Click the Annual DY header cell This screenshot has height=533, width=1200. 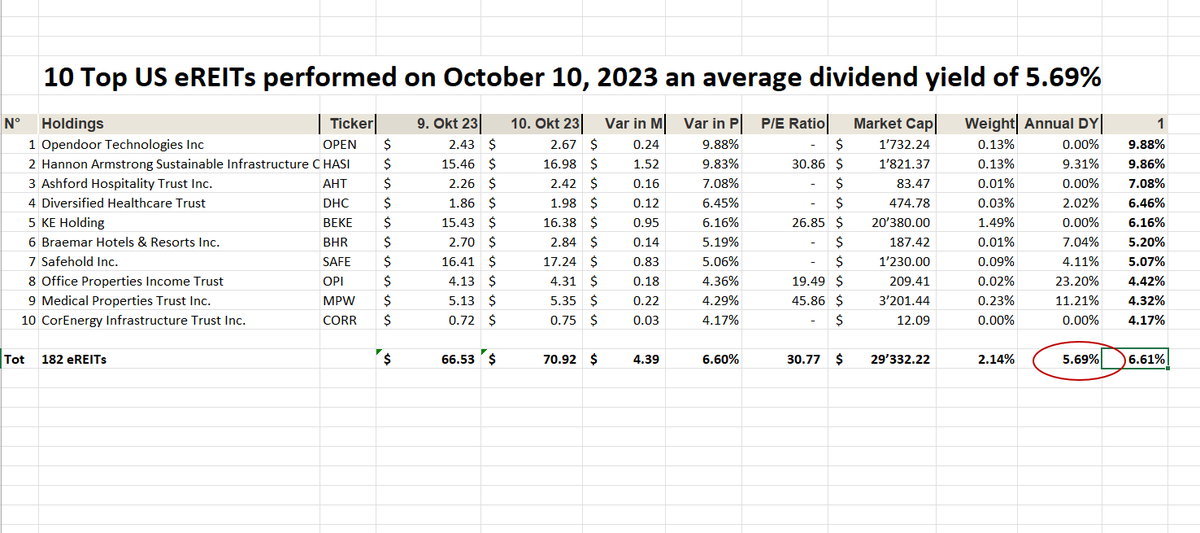pyautogui.click(x=1060, y=124)
